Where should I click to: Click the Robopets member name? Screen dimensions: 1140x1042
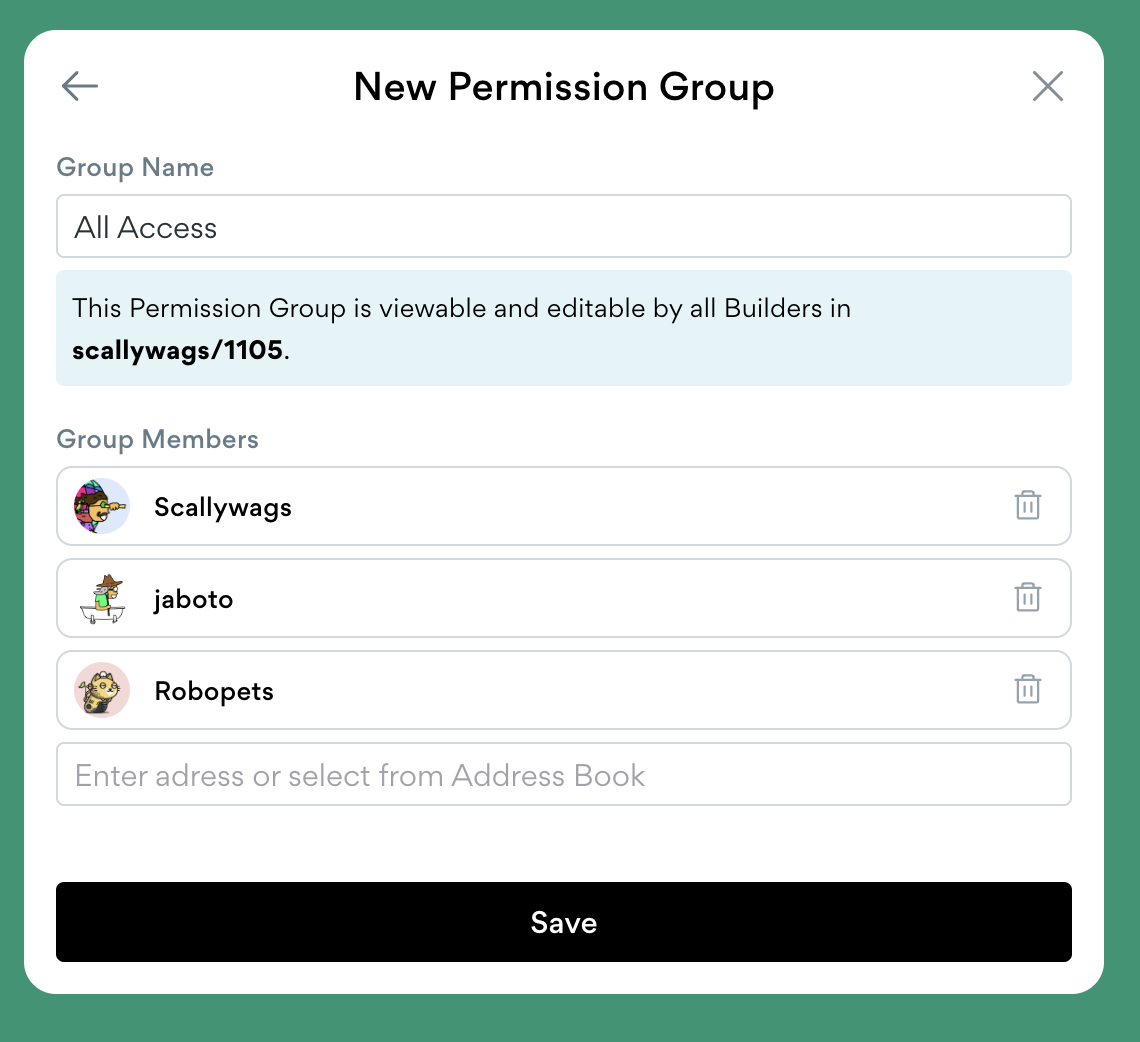[214, 691]
